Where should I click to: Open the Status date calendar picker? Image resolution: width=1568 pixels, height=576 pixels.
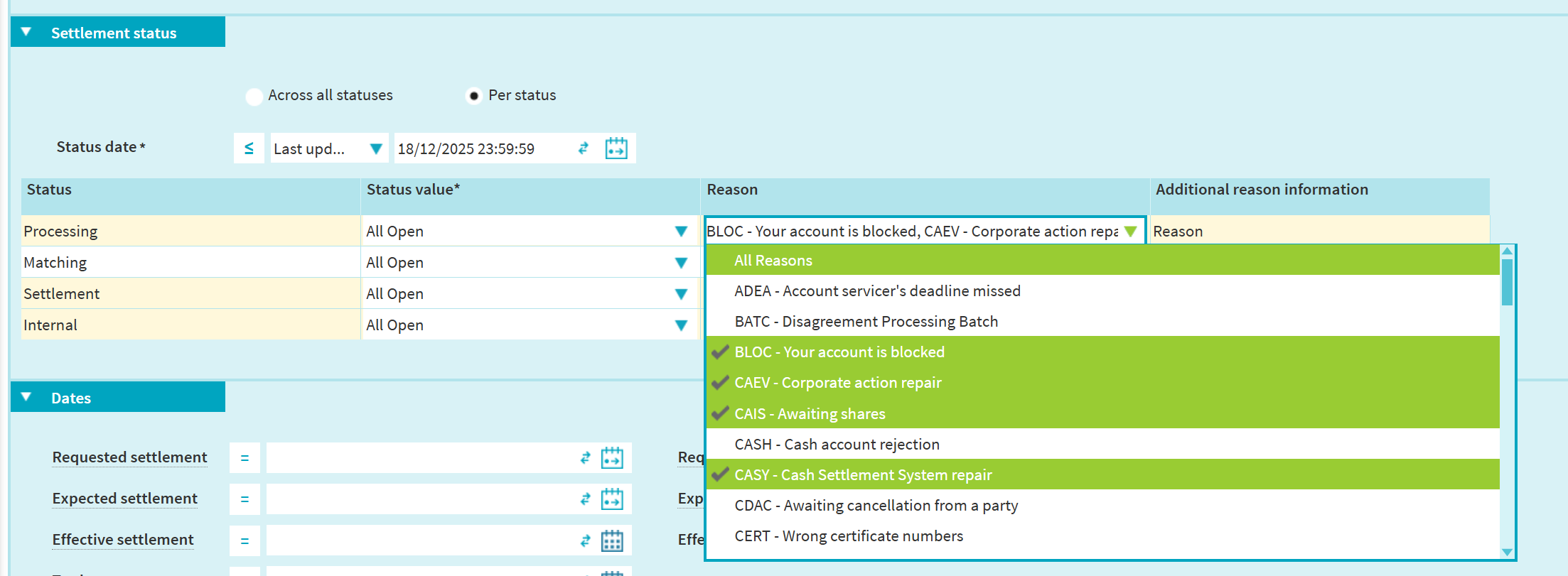click(616, 148)
